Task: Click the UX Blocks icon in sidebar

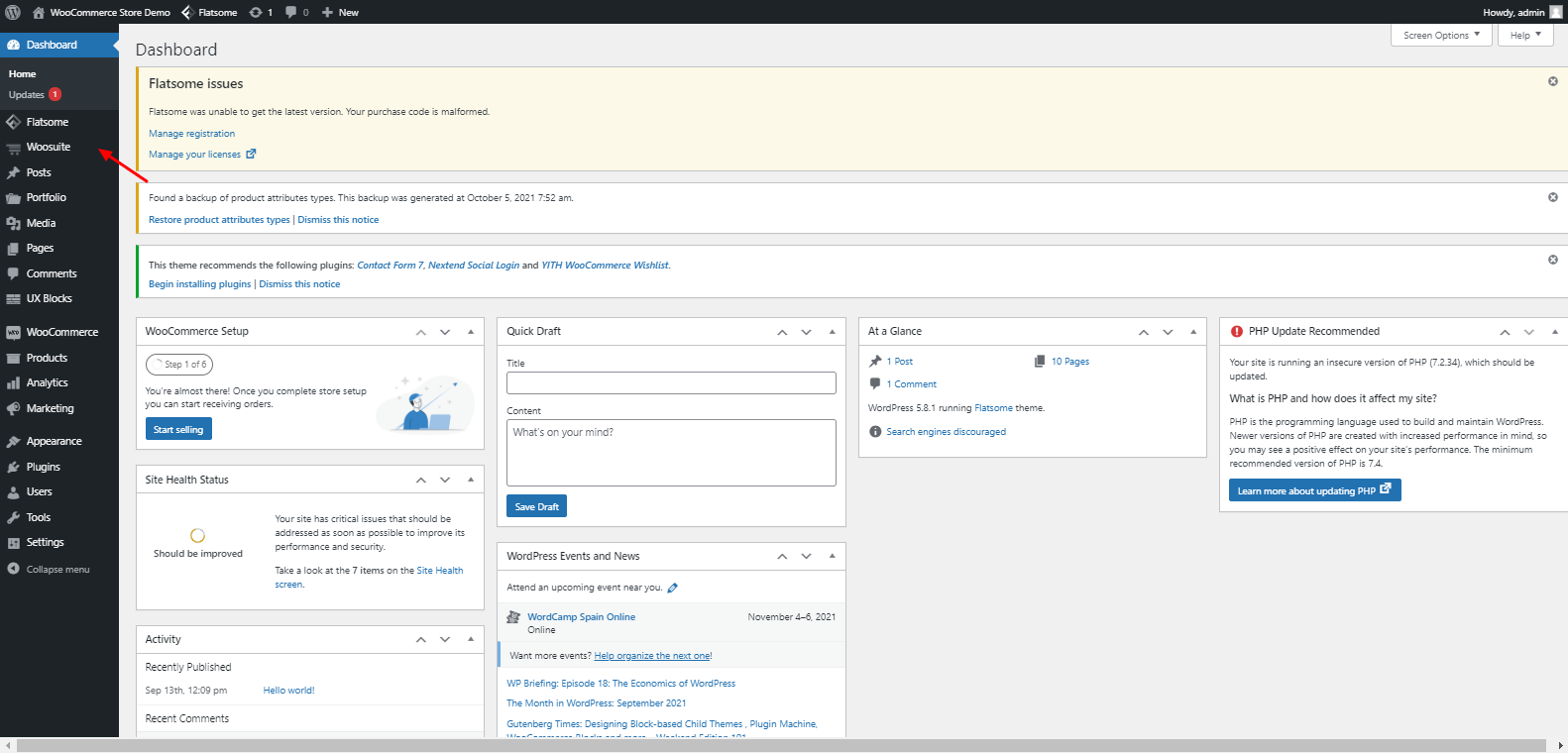Action: [x=13, y=299]
